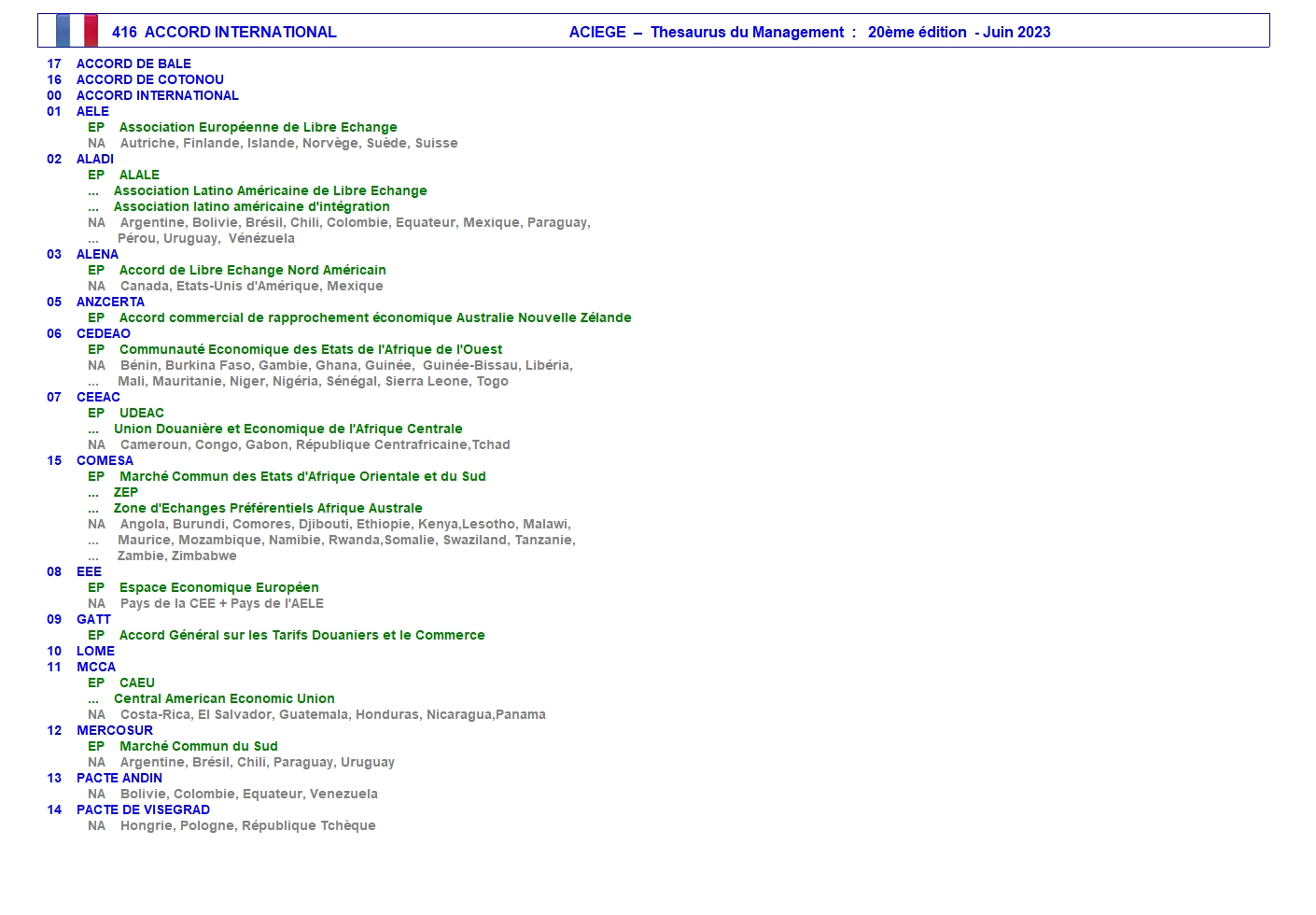Select the CEEAC term
This screenshot has height=915, width=1316.
coord(98,397)
